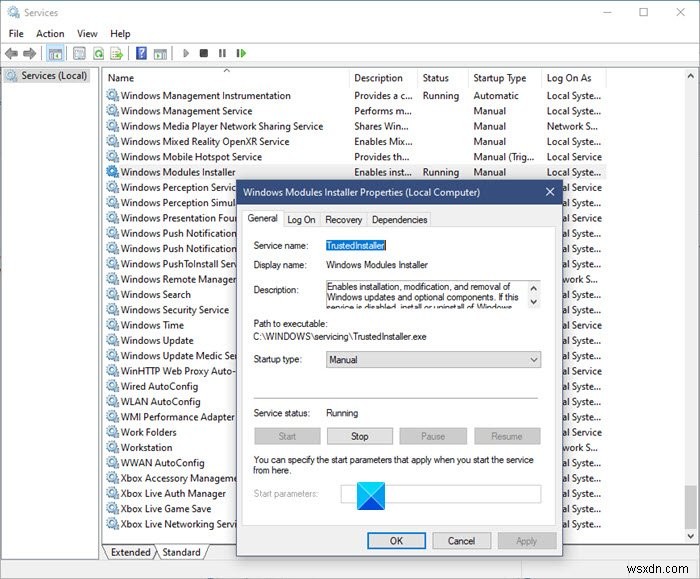The height and width of the screenshot is (579, 700).
Task: Switch to the Recovery tab
Action: point(343,220)
